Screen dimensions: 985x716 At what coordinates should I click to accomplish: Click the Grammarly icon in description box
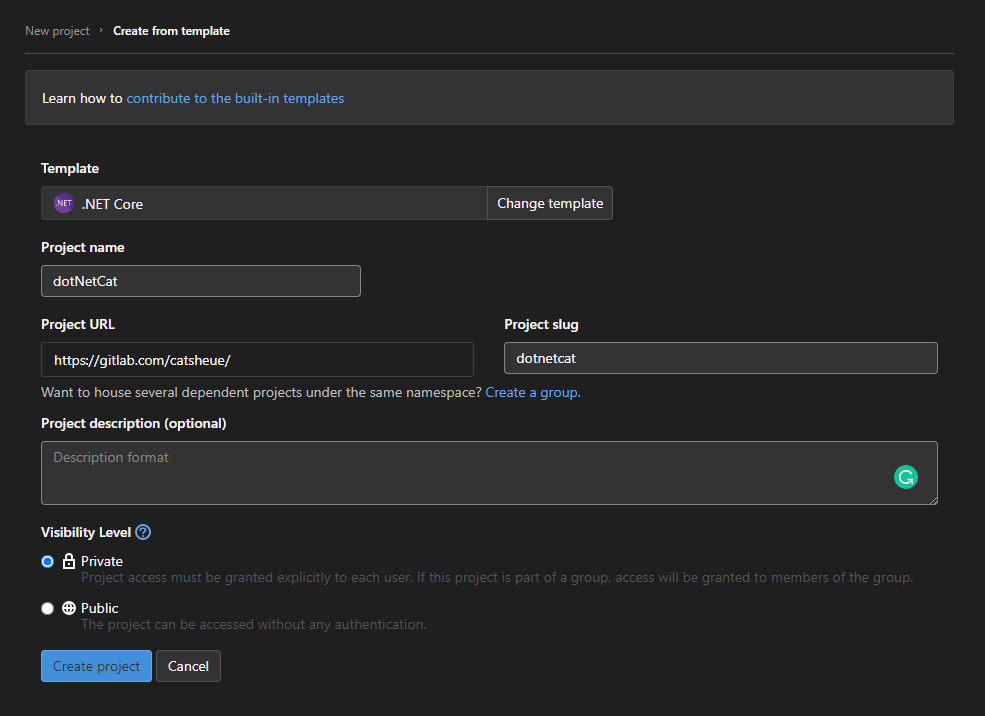(x=905, y=477)
